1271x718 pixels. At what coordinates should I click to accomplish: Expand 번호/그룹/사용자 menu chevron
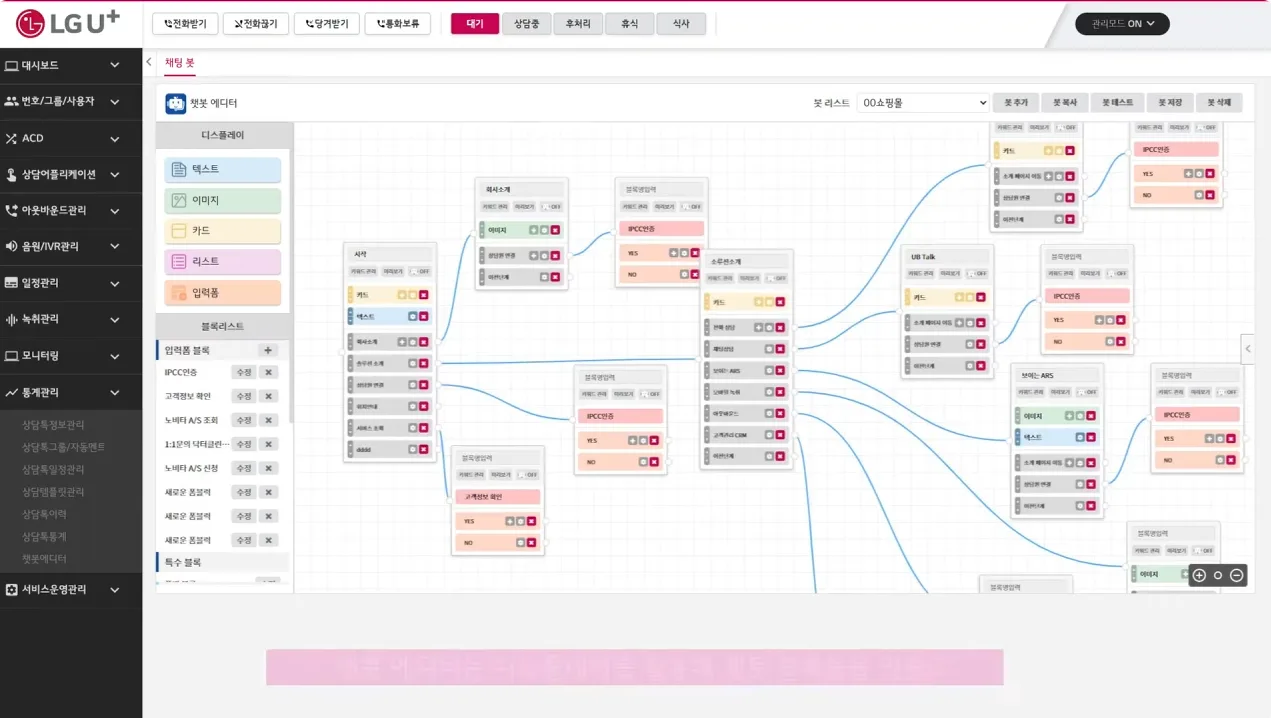click(115, 101)
